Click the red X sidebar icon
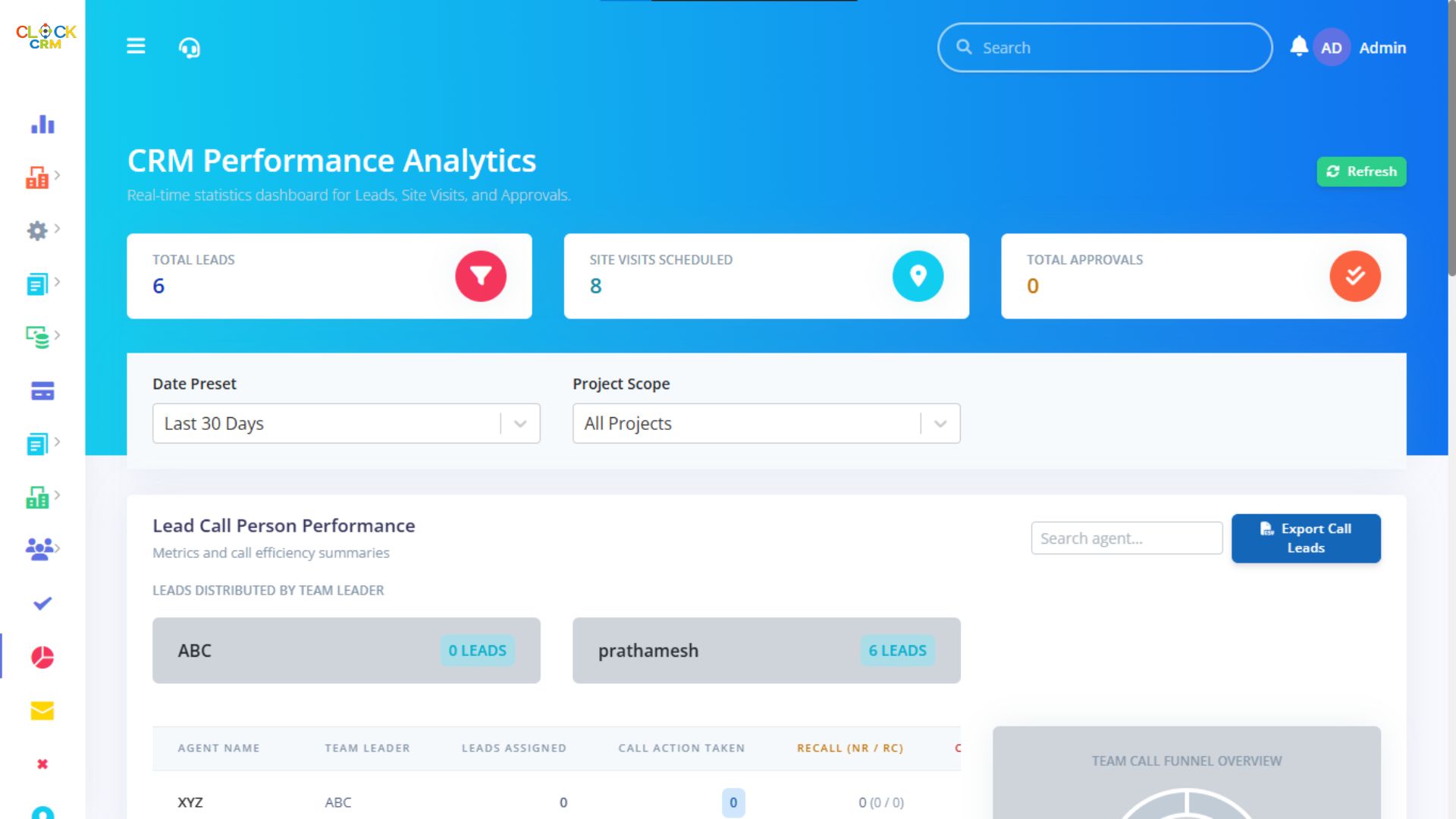Image resolution: width=1456 pixels, height=819 pixels. [42, 764]
